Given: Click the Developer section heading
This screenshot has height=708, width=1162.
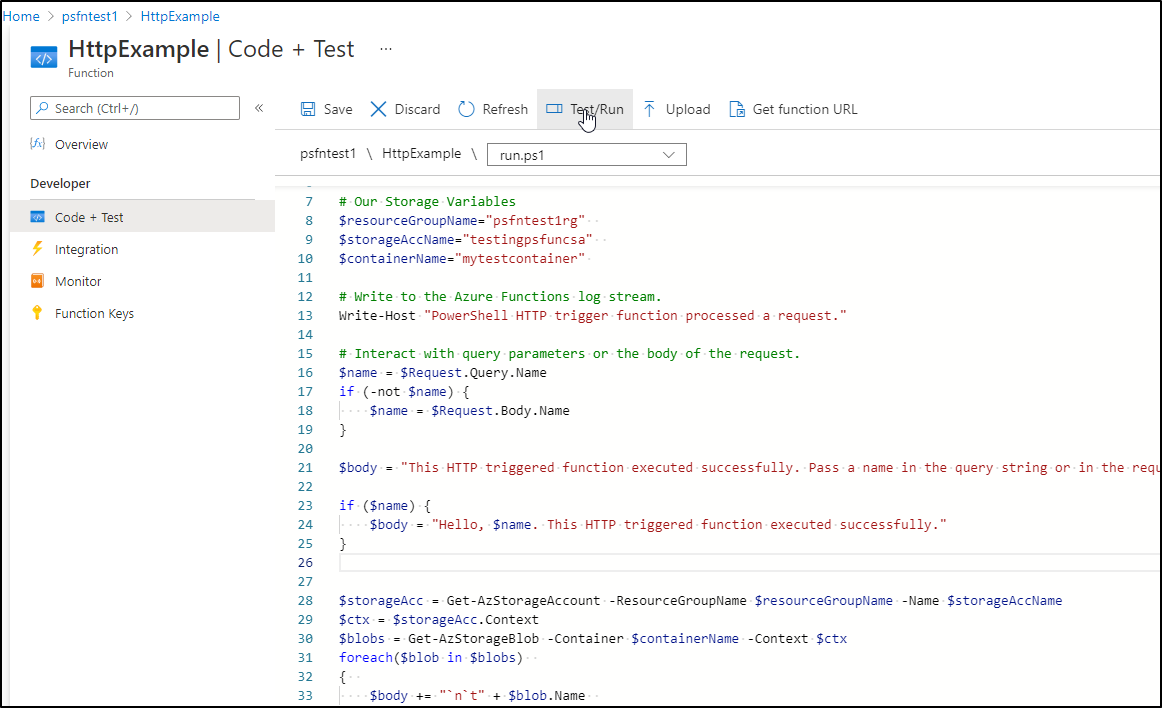Looking at the screenshot, I should pos(60,183).
